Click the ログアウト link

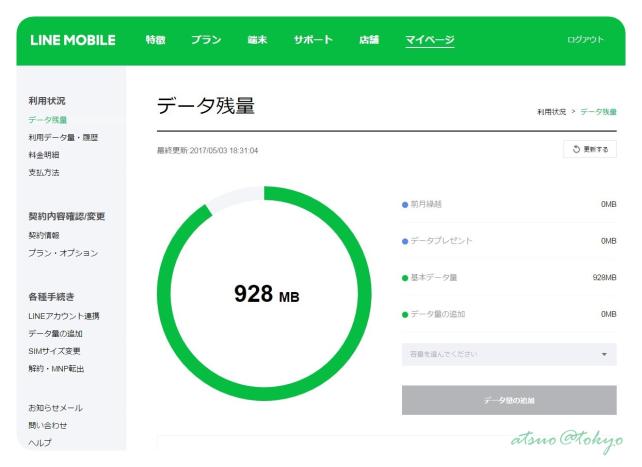585,40
